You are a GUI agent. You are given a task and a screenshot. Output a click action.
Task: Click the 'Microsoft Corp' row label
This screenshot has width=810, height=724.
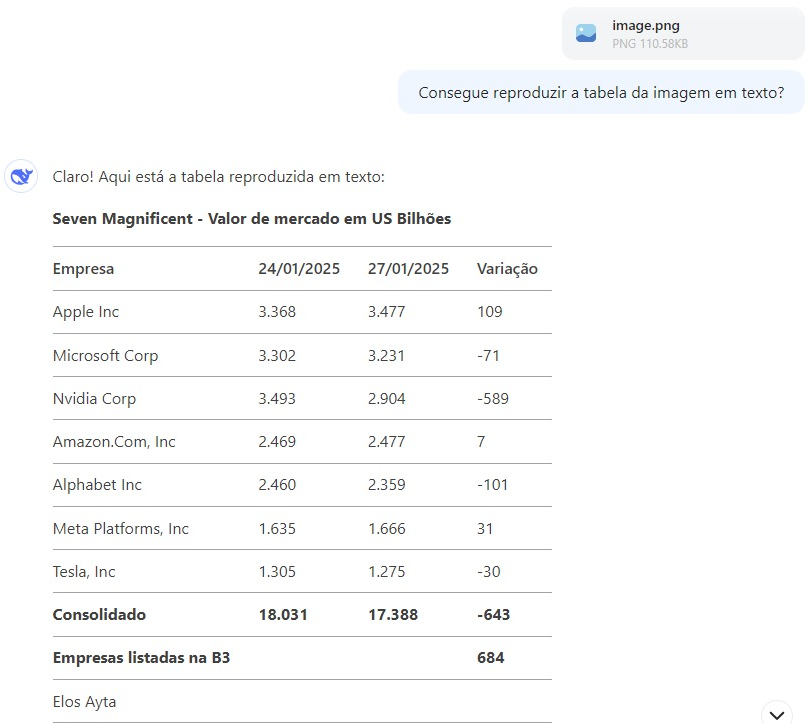[x=105, y=356]
